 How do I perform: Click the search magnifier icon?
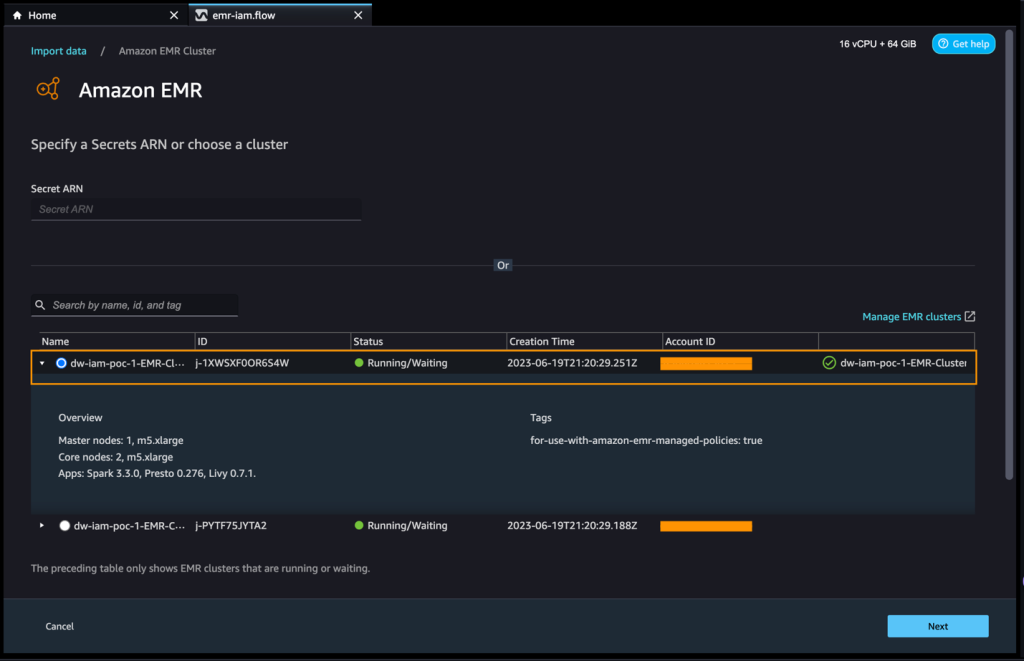(40, 305)
